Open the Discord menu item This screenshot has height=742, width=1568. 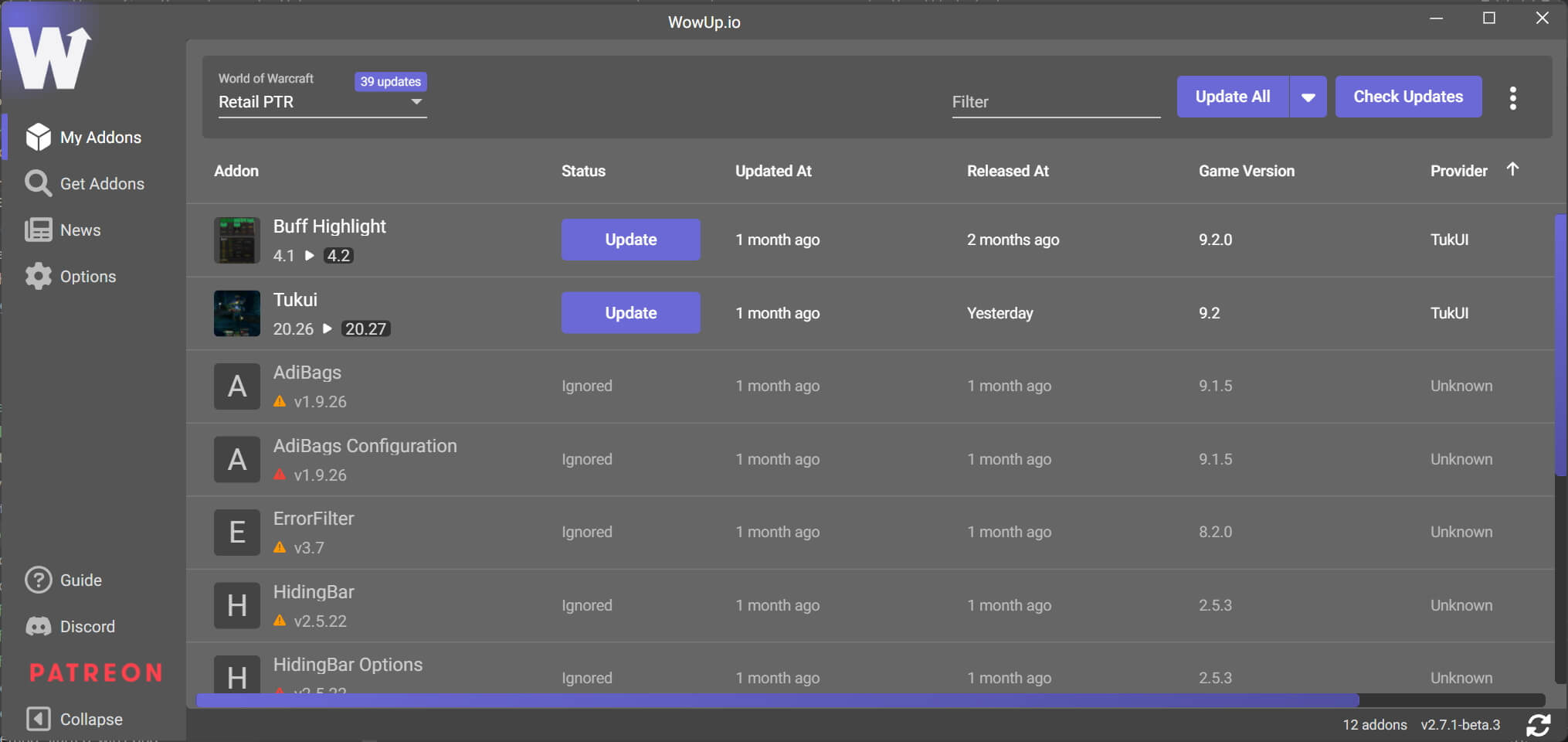(x=93, y=626)
